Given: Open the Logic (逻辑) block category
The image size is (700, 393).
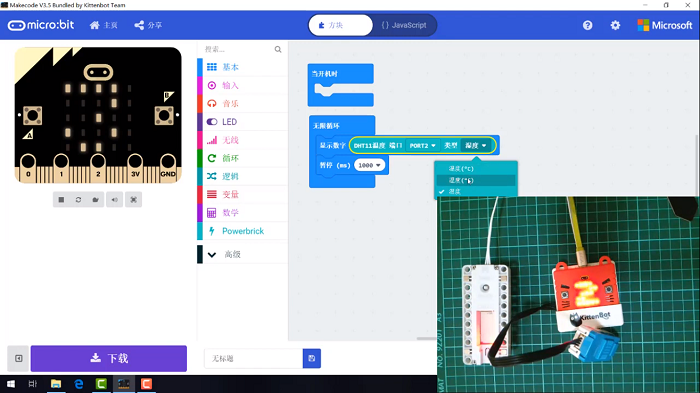Looking at the screenshot, I should coord(242,176).
